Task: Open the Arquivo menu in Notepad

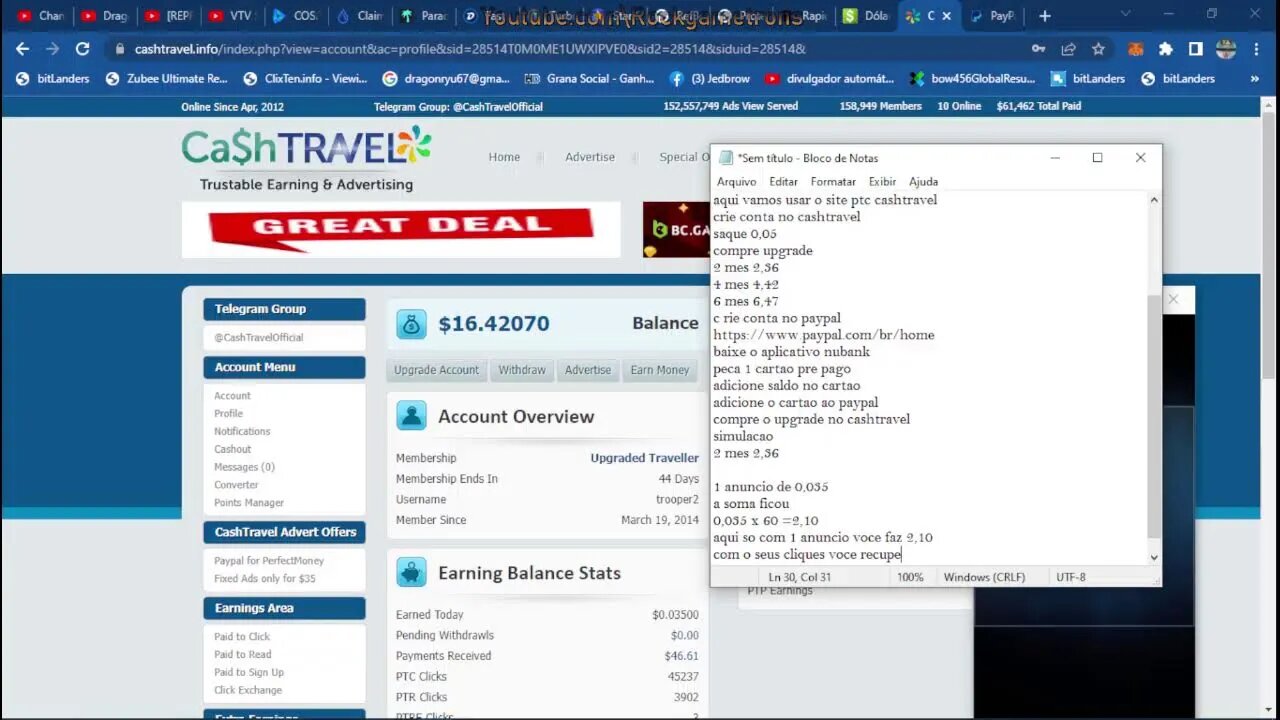Action: click(736, 181)
